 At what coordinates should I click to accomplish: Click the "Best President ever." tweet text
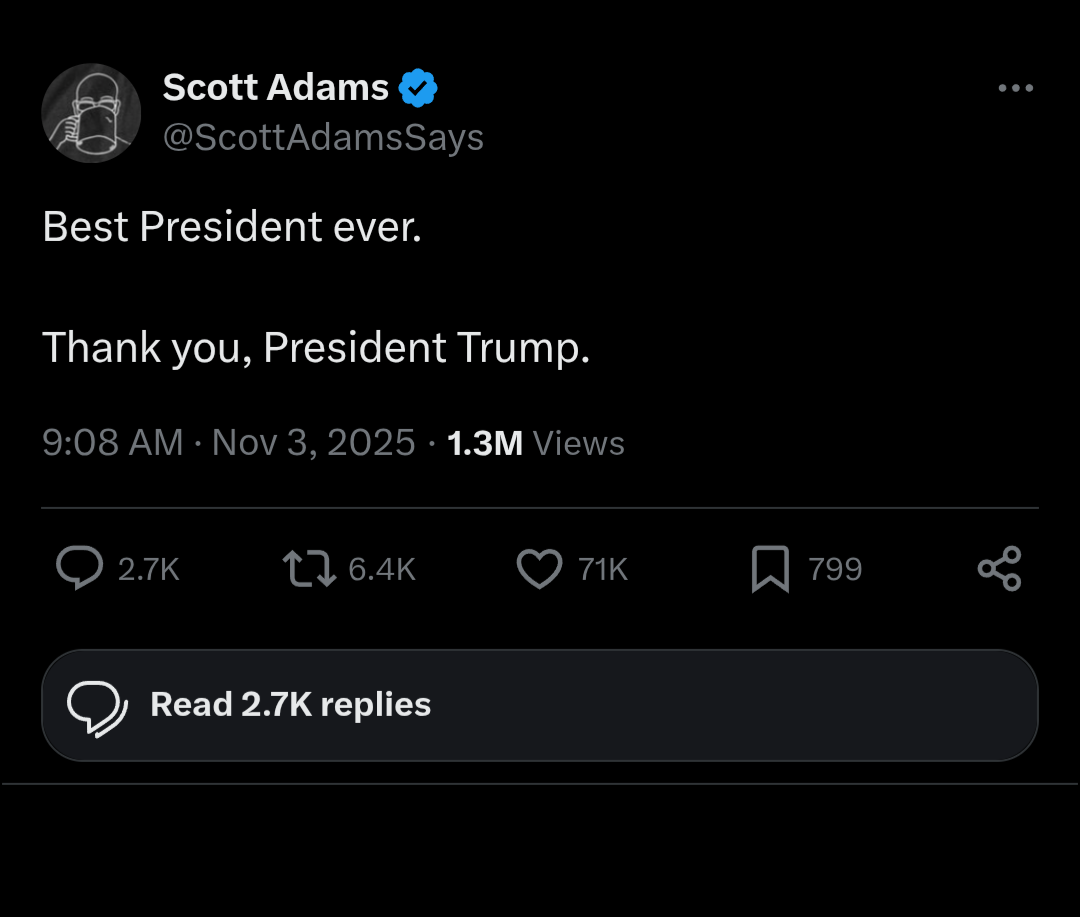232,227
